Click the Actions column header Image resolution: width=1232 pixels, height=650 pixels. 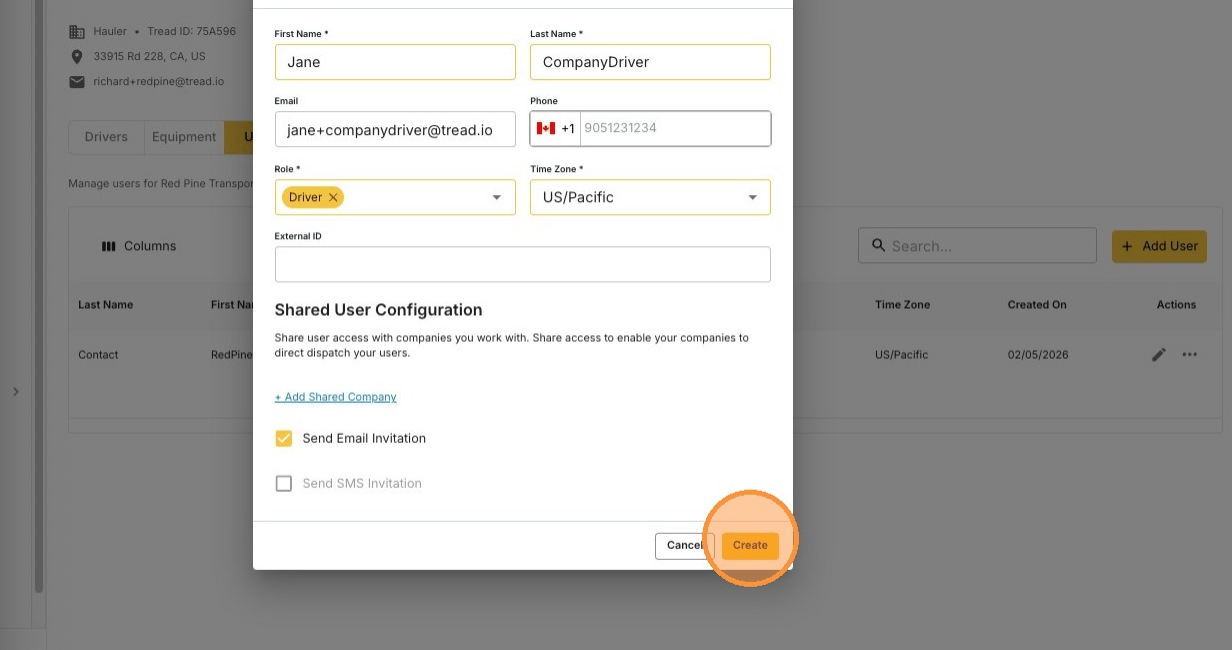point(1176,305)
